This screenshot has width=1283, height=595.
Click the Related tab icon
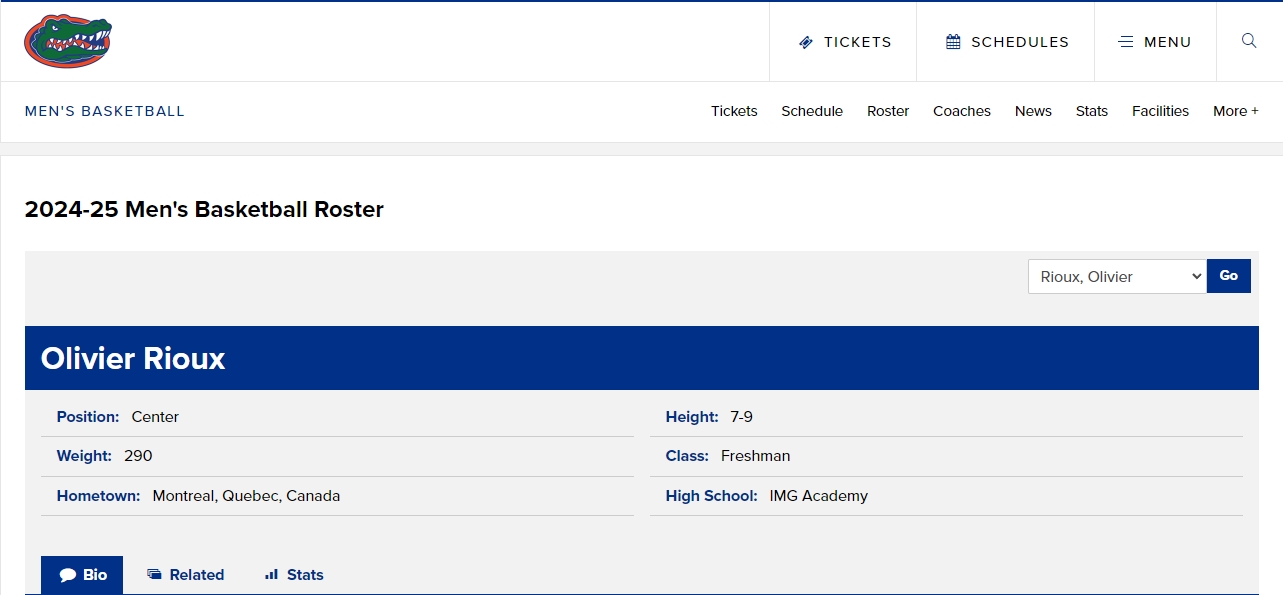154,574
